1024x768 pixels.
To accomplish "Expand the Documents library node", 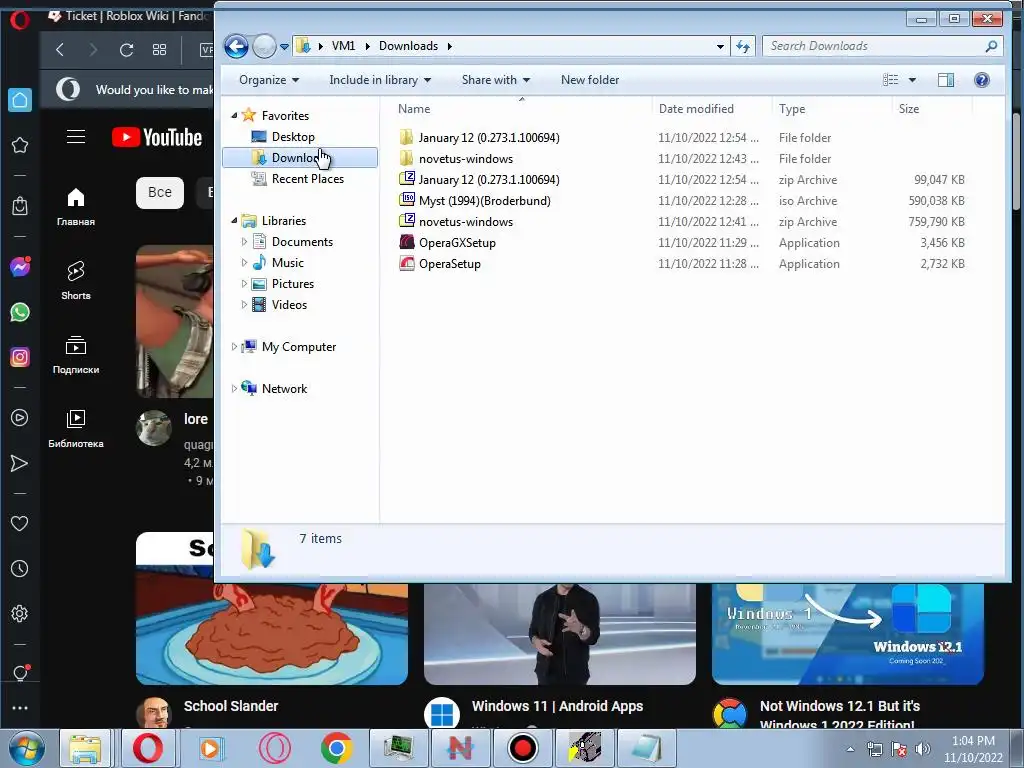I will (x=244, y=242).
